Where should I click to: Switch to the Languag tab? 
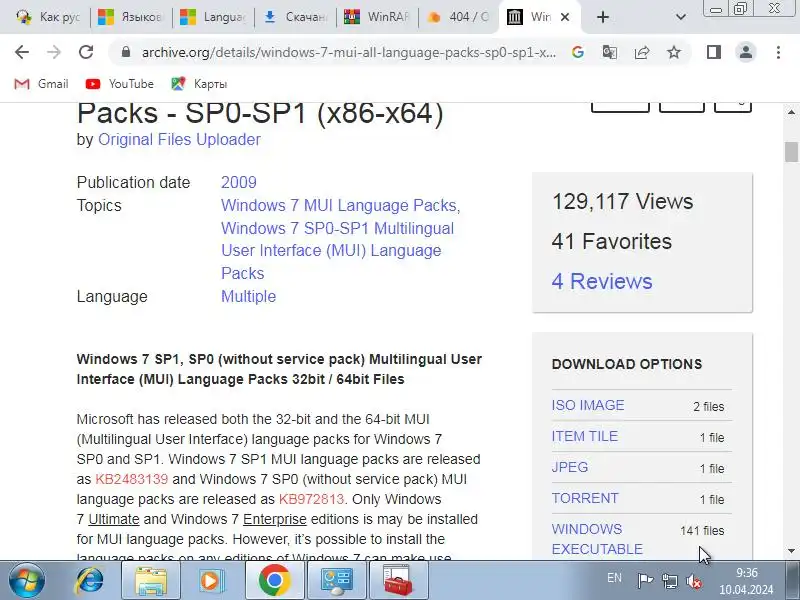click(x=212, y=17)
